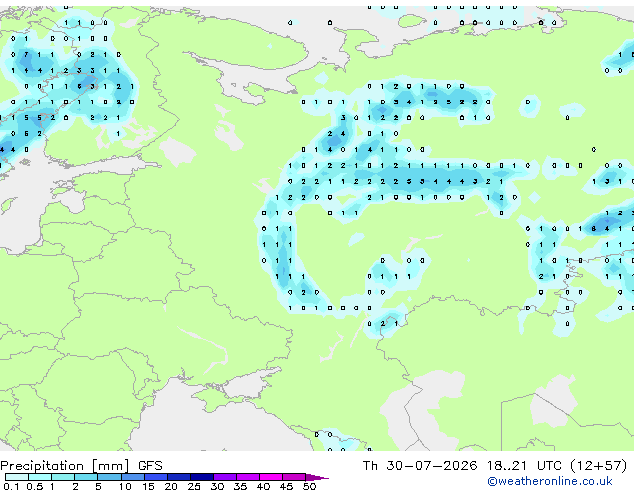Click the '20' legend scale value
Screen dimensions: 634x490
click(x=171, y=486)
